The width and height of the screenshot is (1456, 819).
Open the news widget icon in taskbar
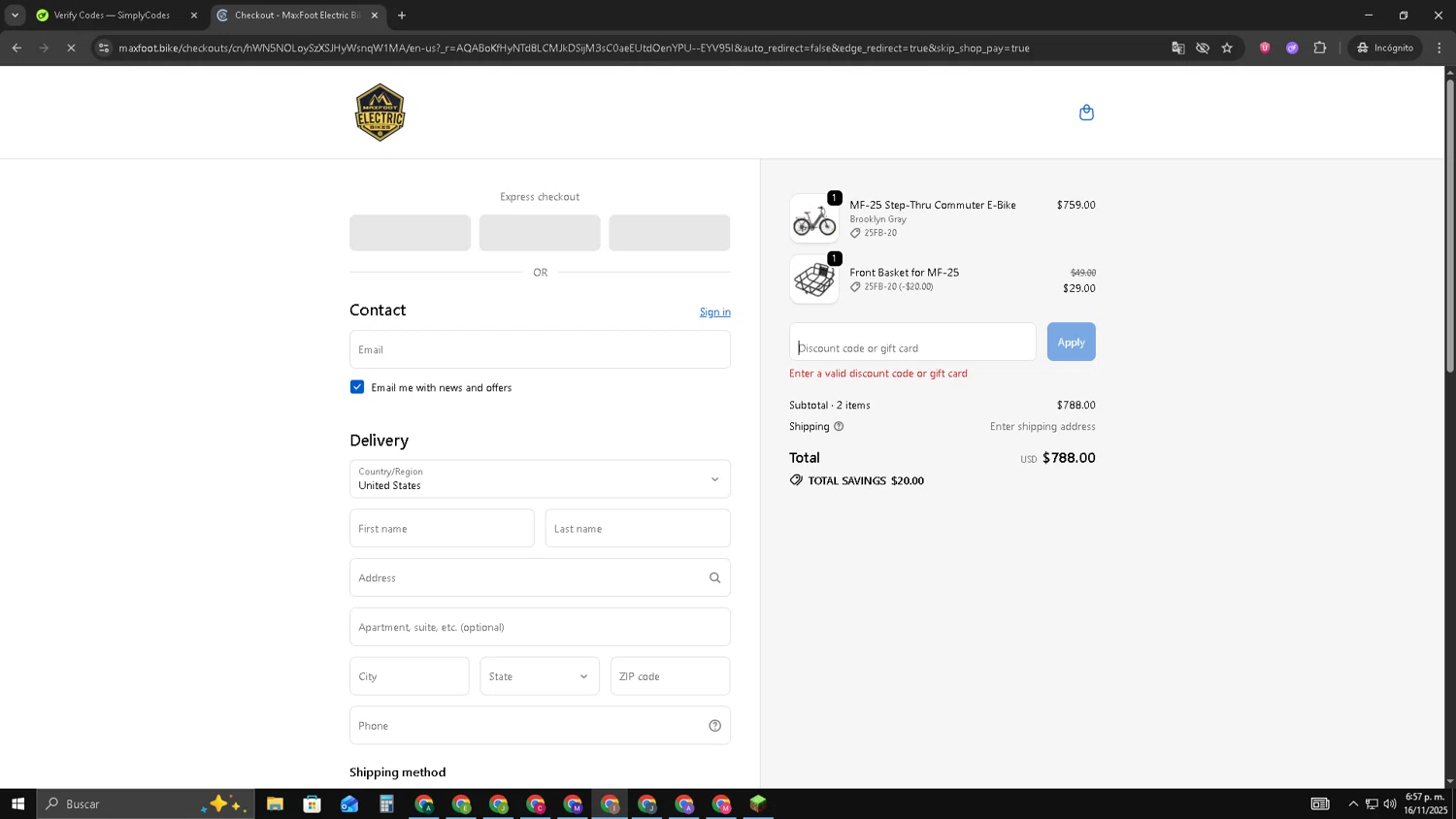(x=1320, y=803)
